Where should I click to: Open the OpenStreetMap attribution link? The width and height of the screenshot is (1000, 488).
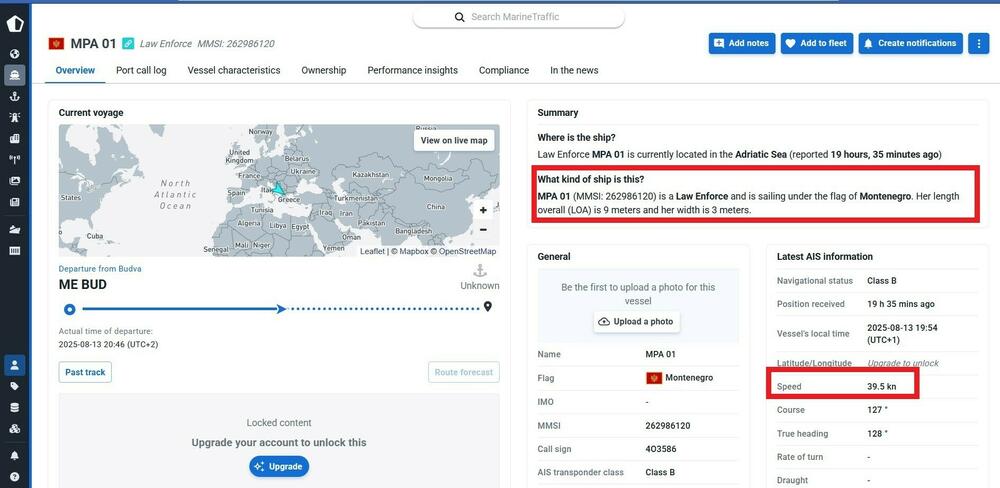(x=467, y=251)
